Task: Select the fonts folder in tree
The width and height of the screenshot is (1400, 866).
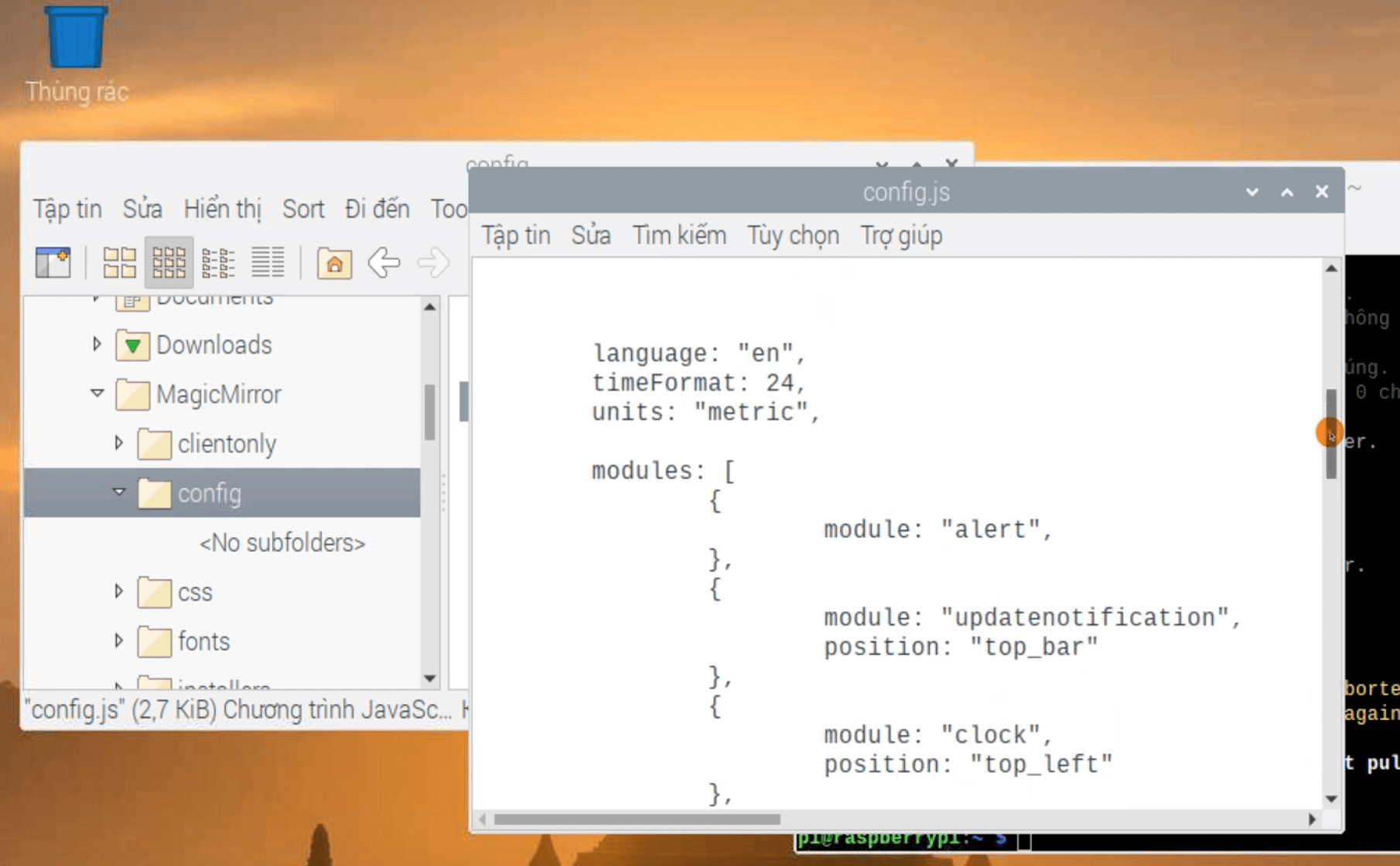Action: click(x=203, y=641)
